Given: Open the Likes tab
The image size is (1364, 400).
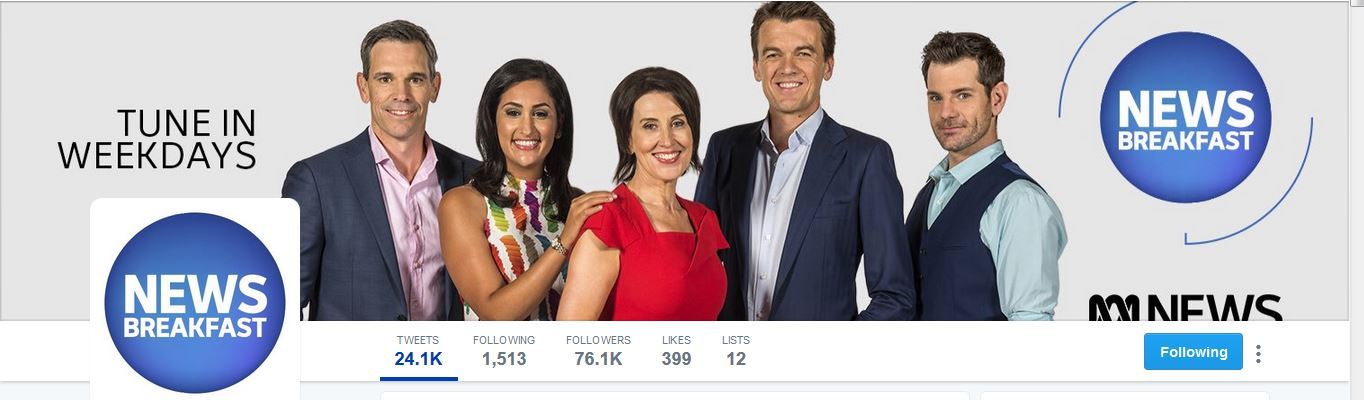Looking at the screenshot, I should point(676,351).
